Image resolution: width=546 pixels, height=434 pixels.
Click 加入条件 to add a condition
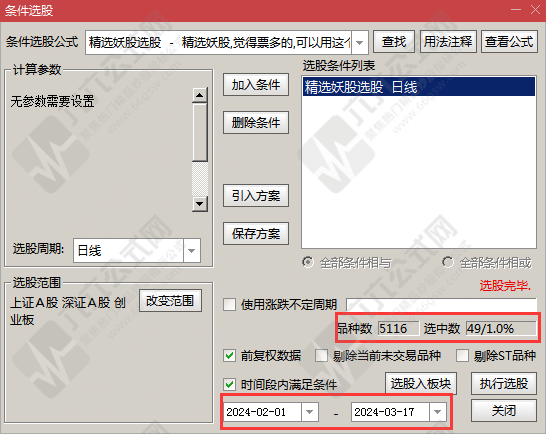256,85
